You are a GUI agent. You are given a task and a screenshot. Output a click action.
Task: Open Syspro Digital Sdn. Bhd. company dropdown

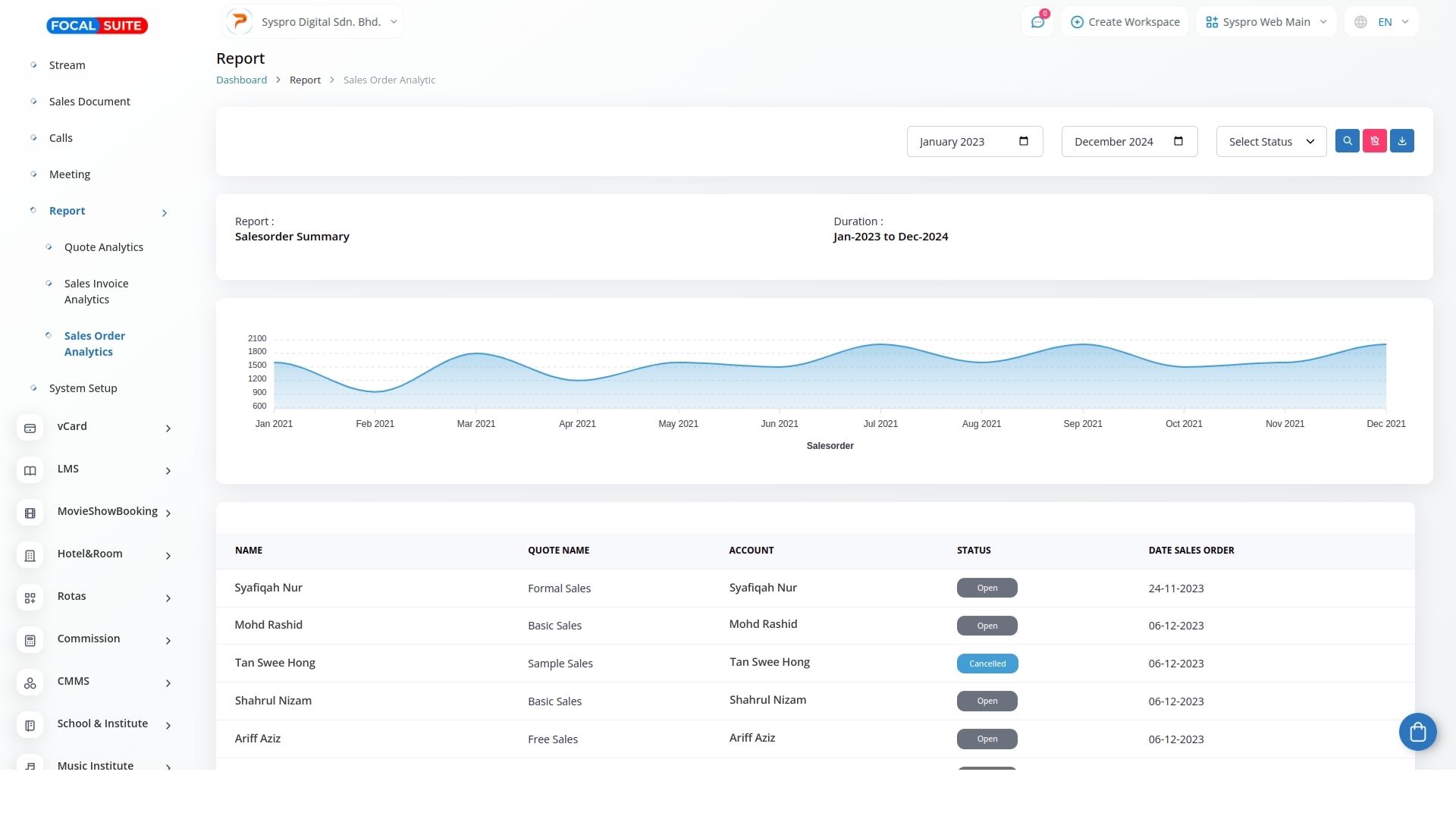pos(313,22)
